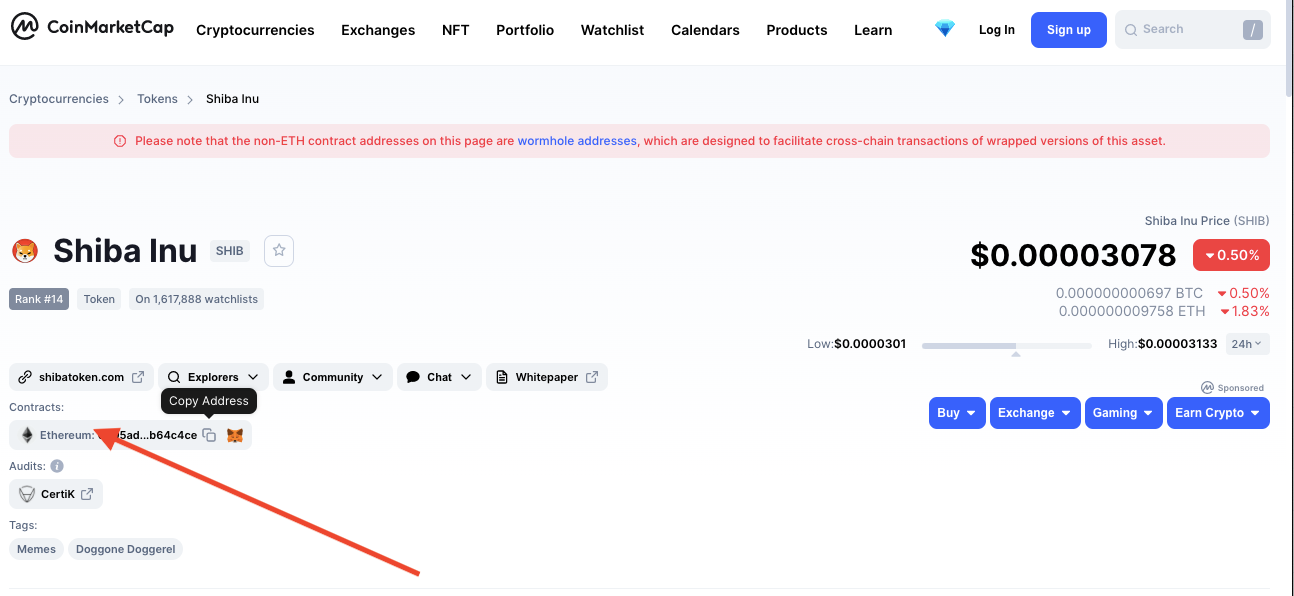Click the red alert icon in the notice banner
Image resolution: width=1294 pixels, height=596 pixels.
(120, 141)
